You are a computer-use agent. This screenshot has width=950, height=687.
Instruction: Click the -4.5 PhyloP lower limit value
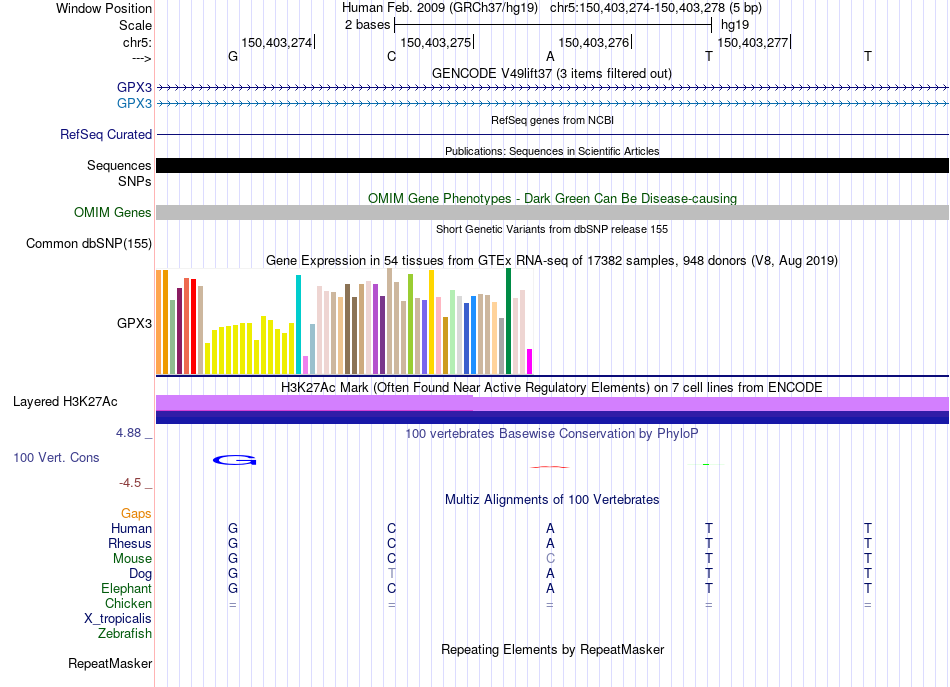130,483
